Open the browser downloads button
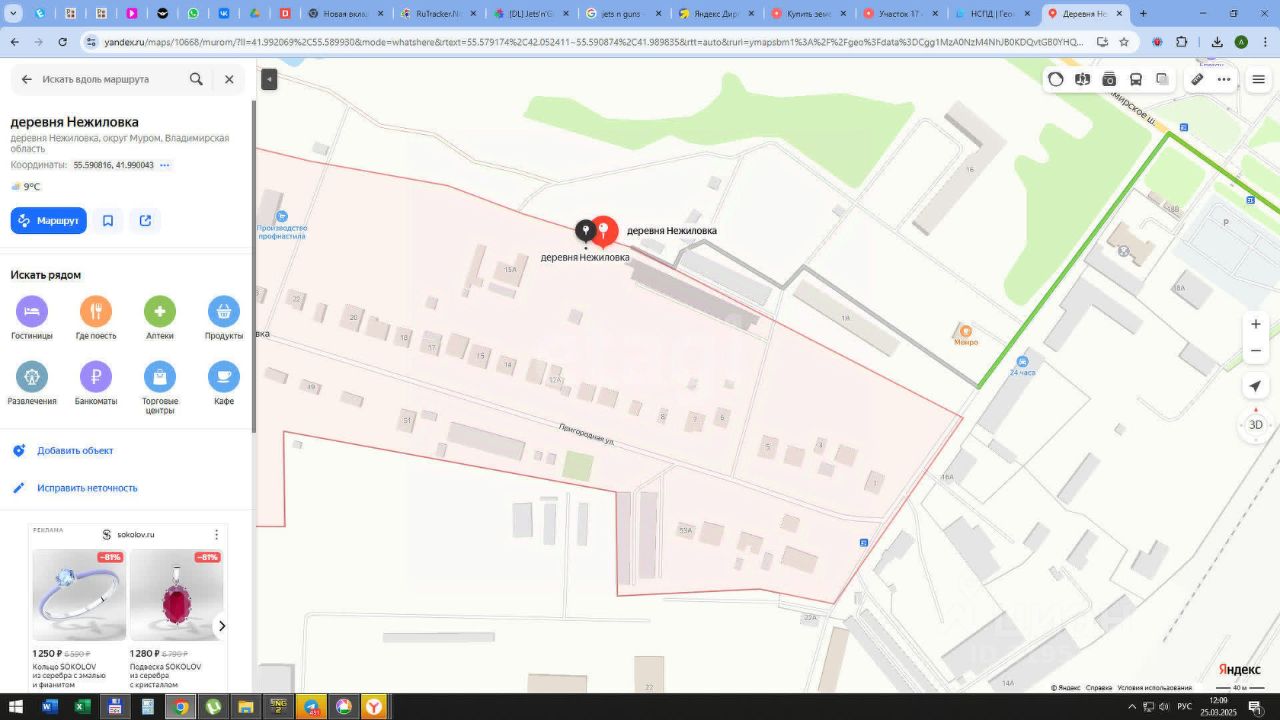This screenshot has width=1280, height=720. pos(1217,42)
